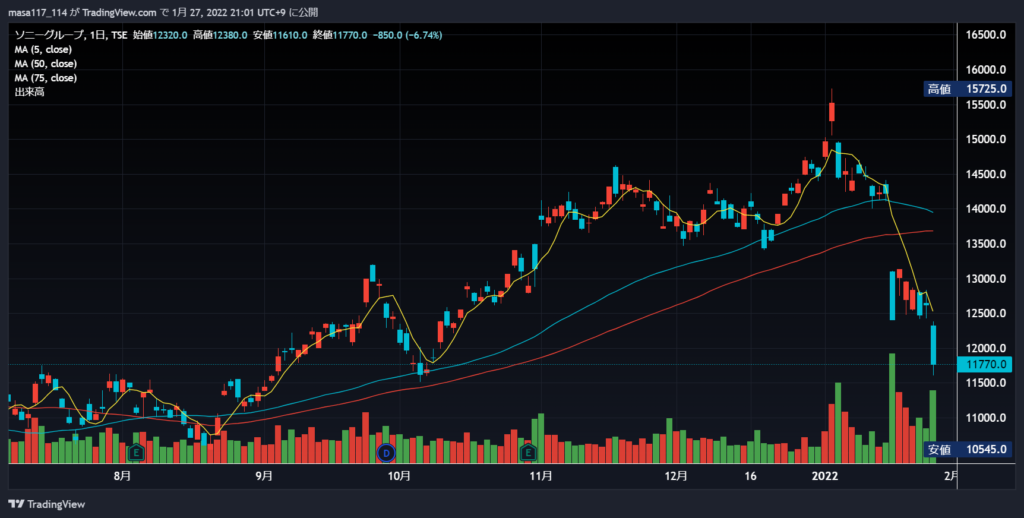The image size is (1024, 518).
Task: Click the 14000.0 price axis label
Action: (985, 209)
